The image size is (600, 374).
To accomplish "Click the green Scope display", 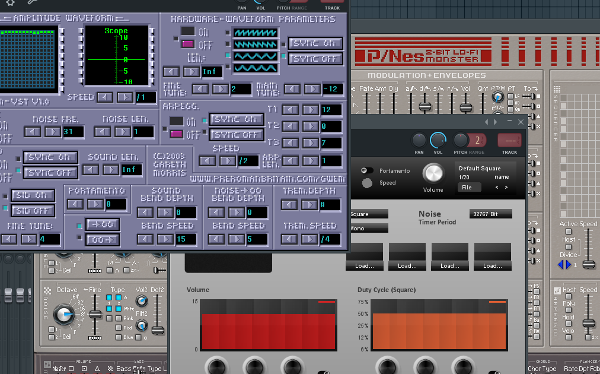I will [116, 56].
